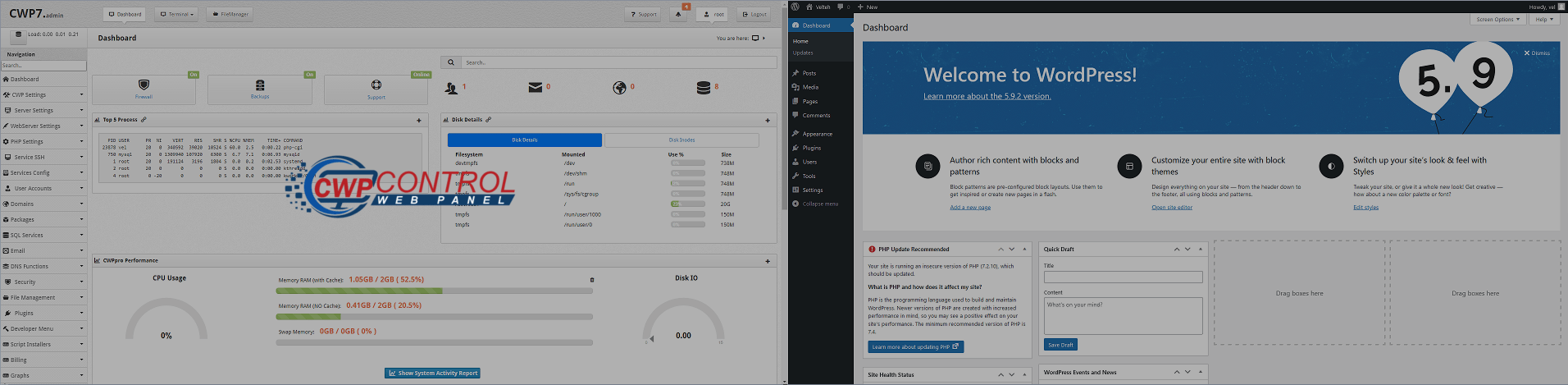Toggle the PHP Update Recommended panel
The height and width of the screenshot is (385, 1568).
click(x=1024, y=249)
